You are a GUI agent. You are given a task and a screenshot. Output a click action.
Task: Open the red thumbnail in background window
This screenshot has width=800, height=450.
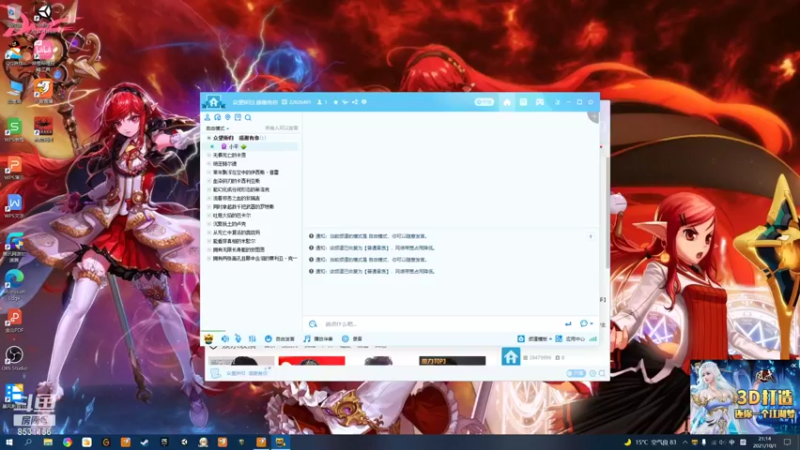point(311,361)
